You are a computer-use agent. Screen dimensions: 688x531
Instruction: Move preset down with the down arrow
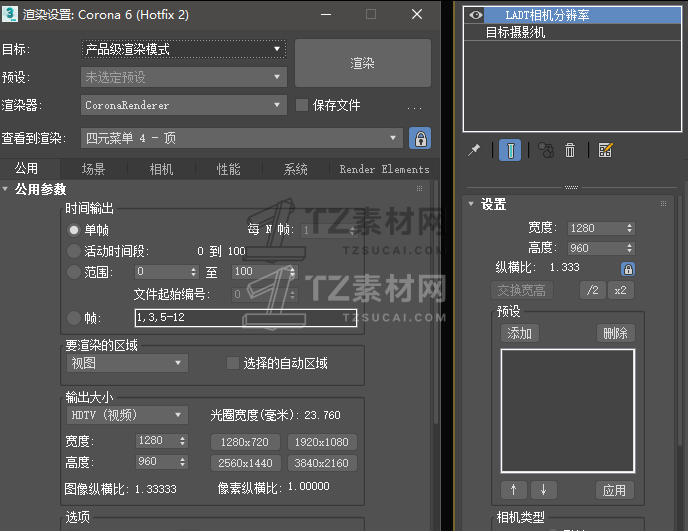click(544, 490)
